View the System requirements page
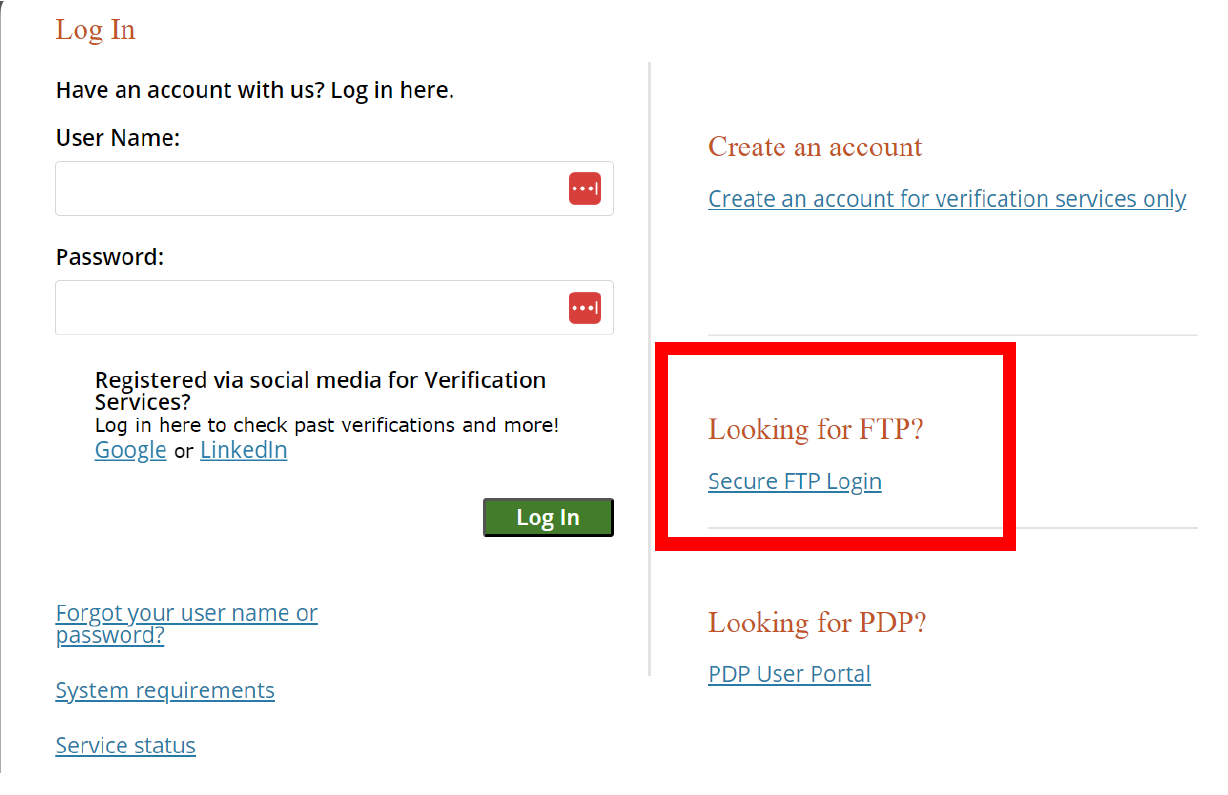This screenshot has width=1228, height=795. click(x=164, y=690)
